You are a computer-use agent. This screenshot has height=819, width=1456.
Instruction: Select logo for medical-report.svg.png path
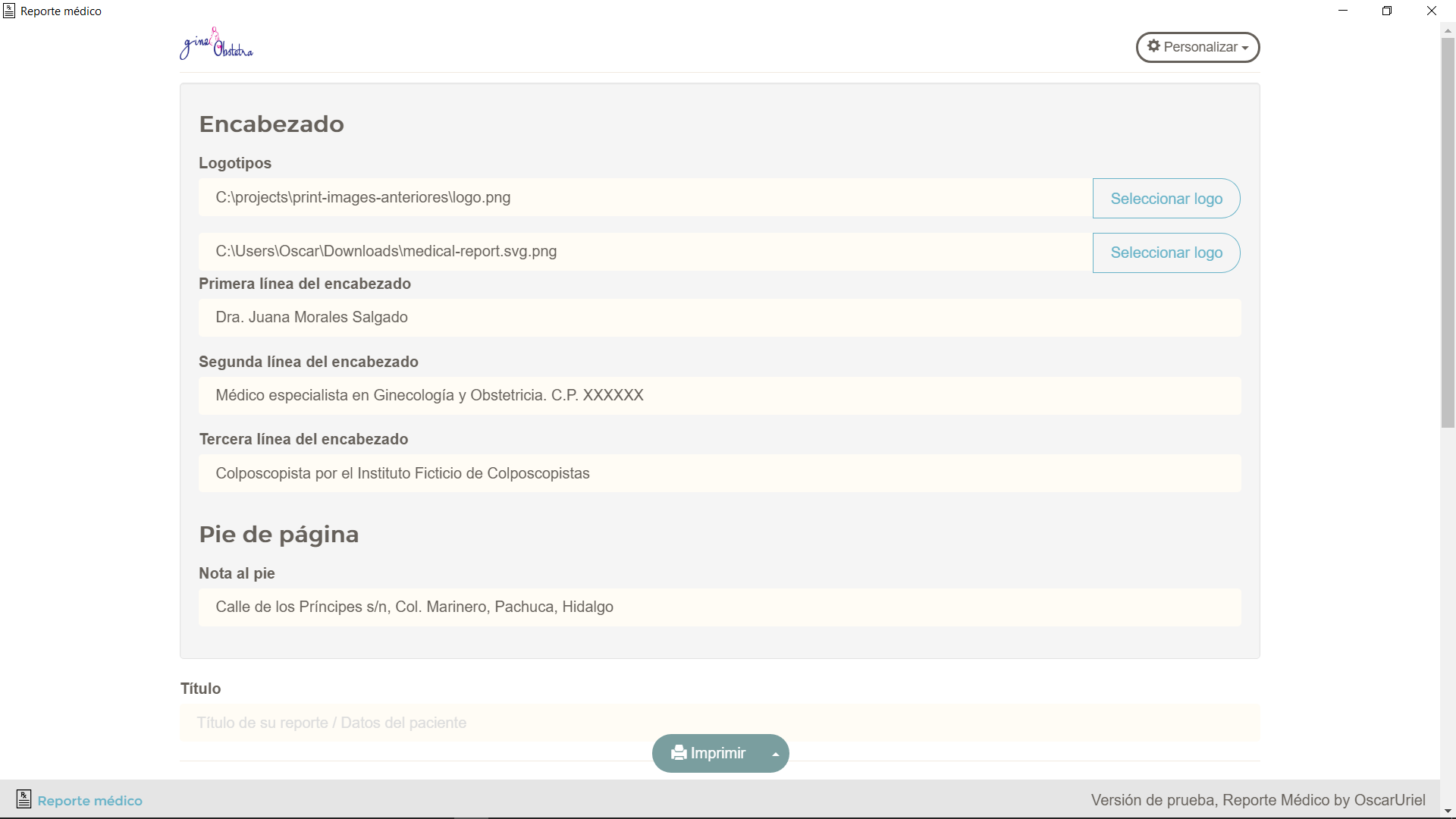(1166, 253)
